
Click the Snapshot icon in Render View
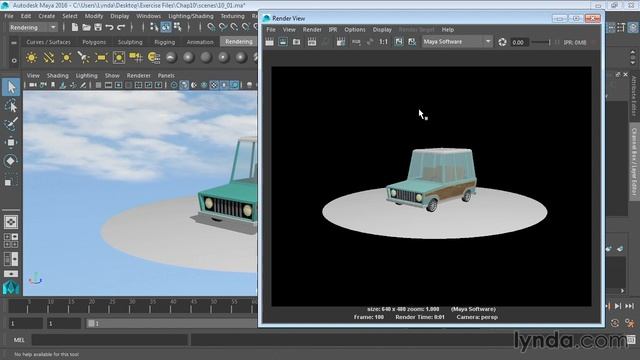pyautogui.click(x=297, y=42)
